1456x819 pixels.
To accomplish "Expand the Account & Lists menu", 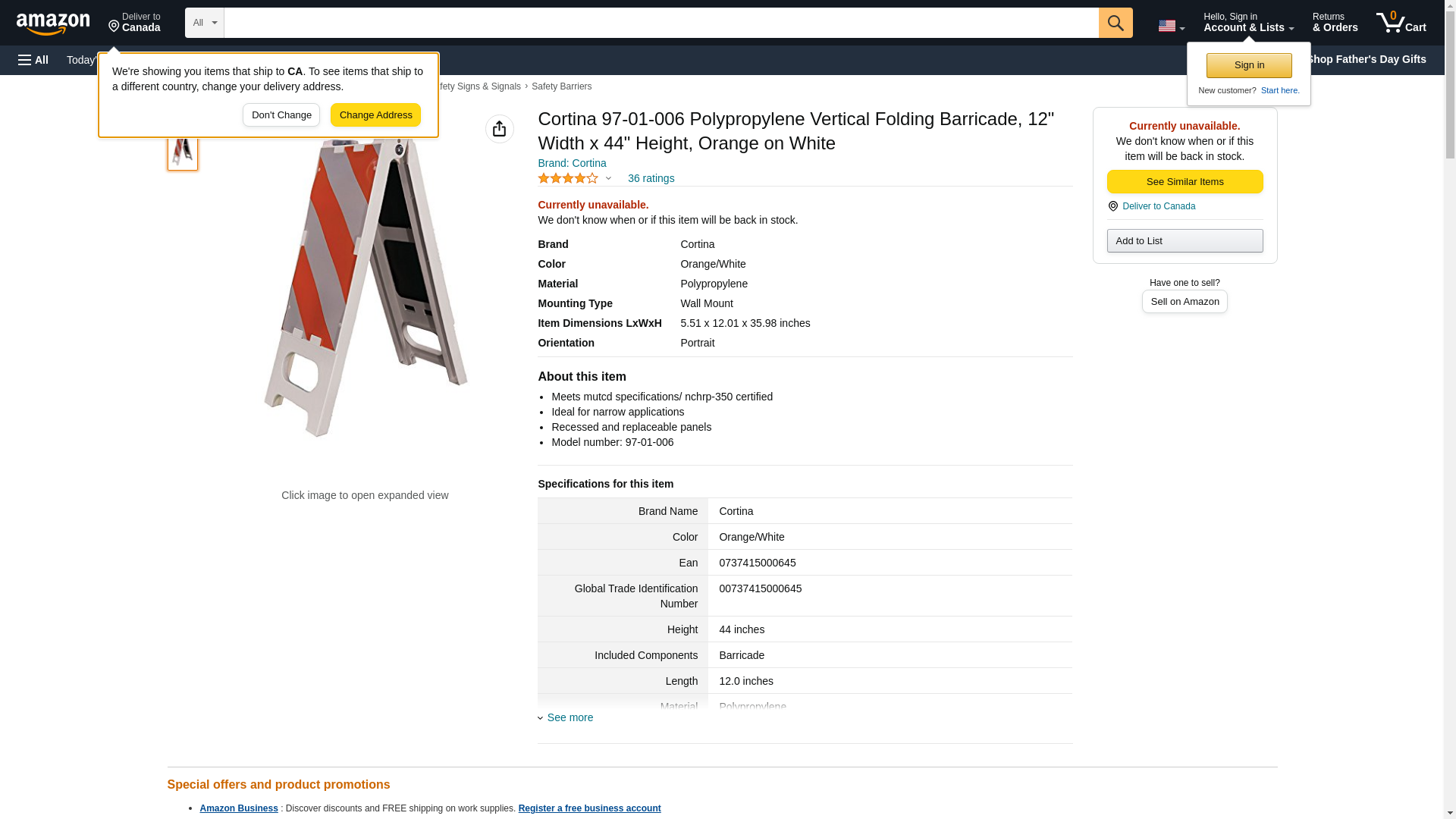I will point(1248,23).
